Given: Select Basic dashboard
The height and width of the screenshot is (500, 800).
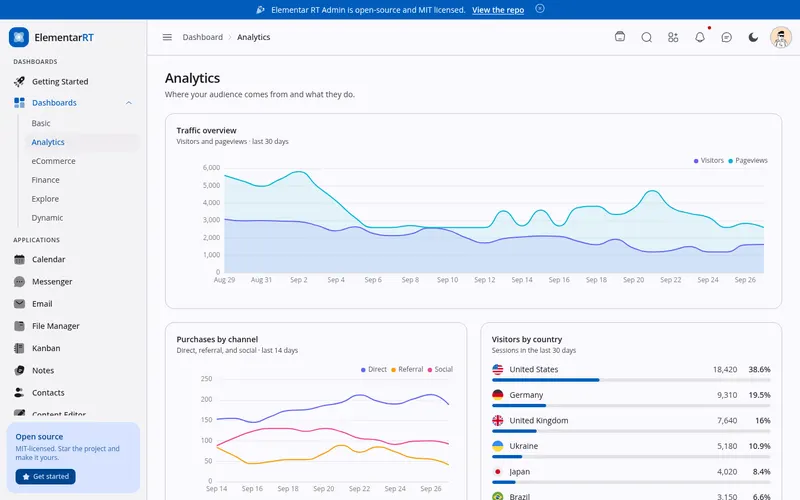Looking at the screenshot, I should [41, 123].
